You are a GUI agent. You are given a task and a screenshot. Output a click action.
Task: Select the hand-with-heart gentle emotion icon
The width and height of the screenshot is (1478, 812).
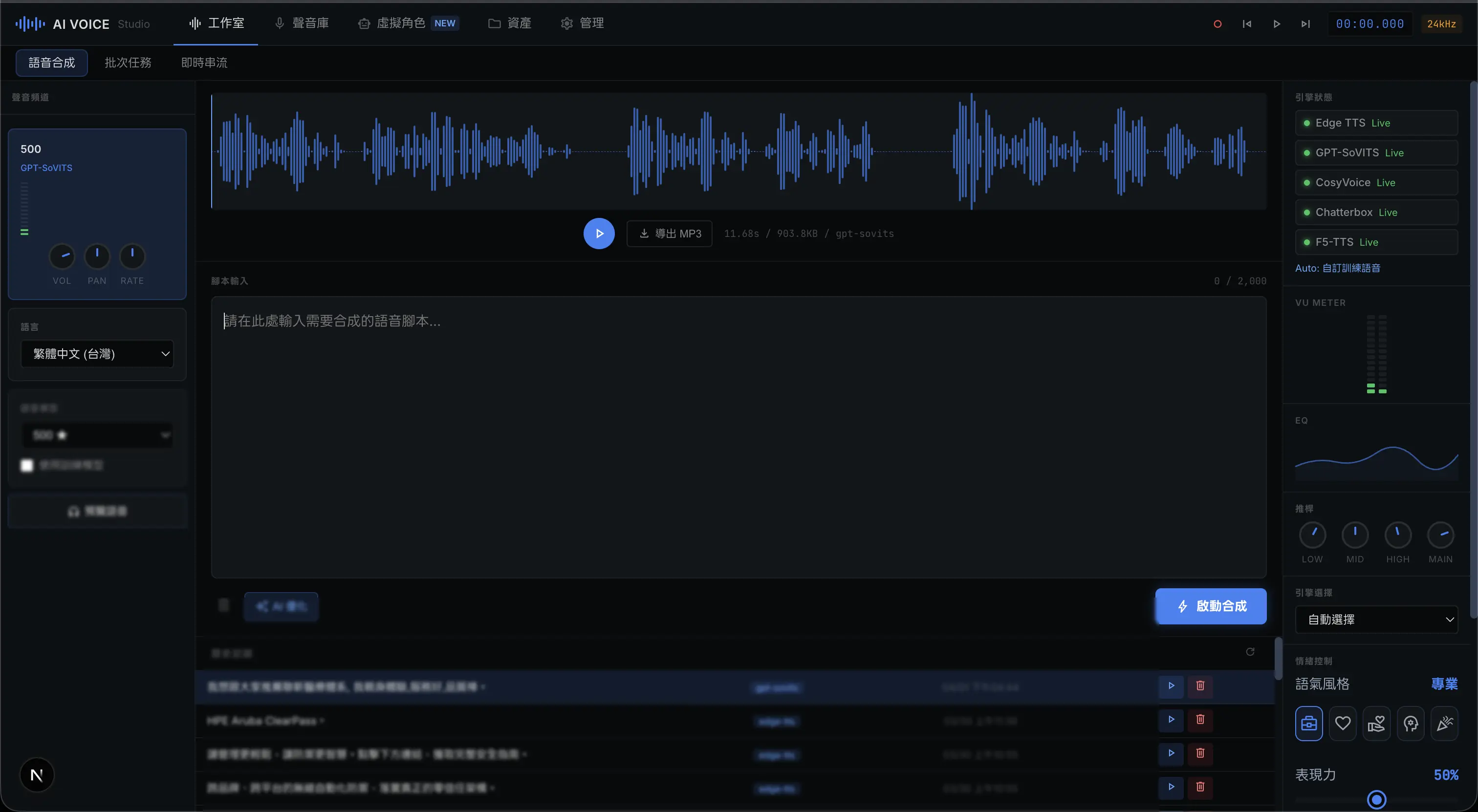click(1377, 723)
